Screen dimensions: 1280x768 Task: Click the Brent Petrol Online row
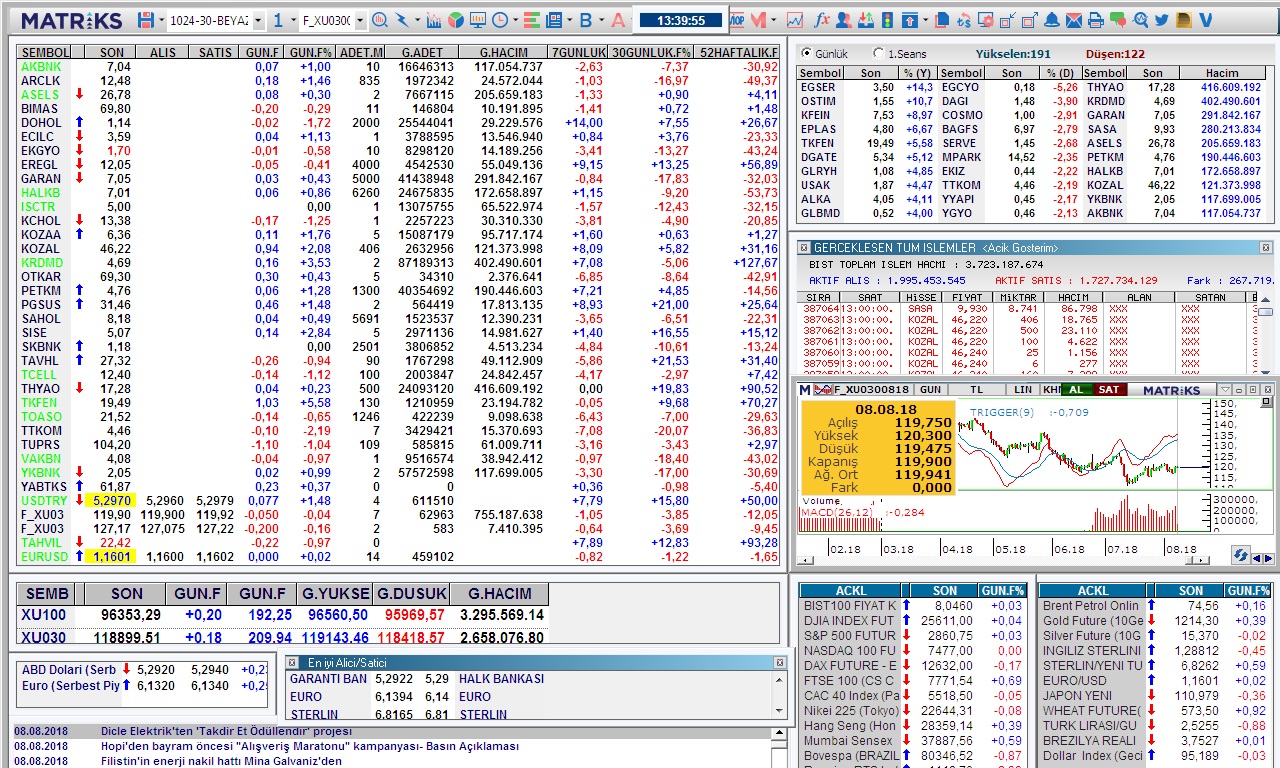[x=1155, y=605]
